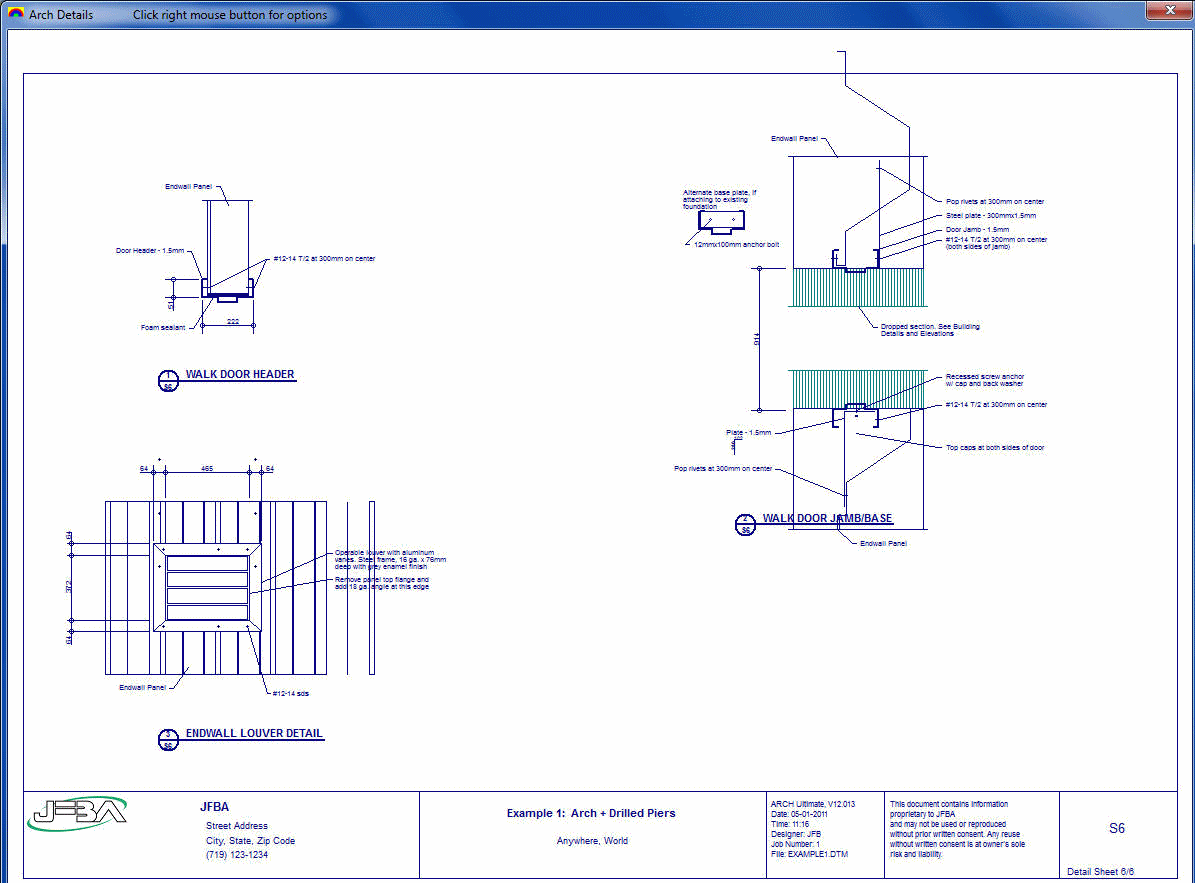
Task: Click the S6 sheet number box
Action: (x=1116, y=828)
